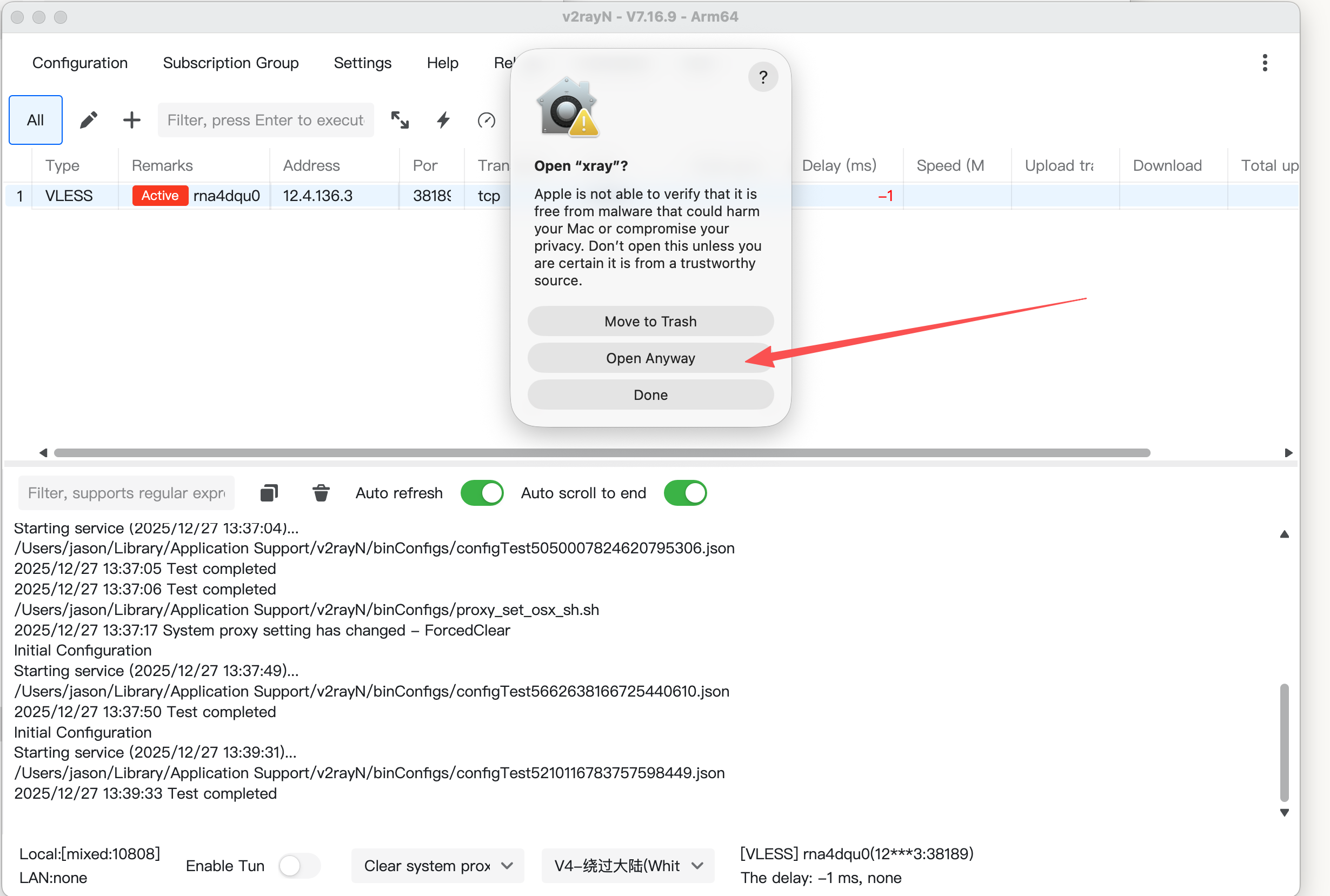Sort by the Address column header
The height and width of the screenshot is (896, 1330).
(x=334, y=165)
